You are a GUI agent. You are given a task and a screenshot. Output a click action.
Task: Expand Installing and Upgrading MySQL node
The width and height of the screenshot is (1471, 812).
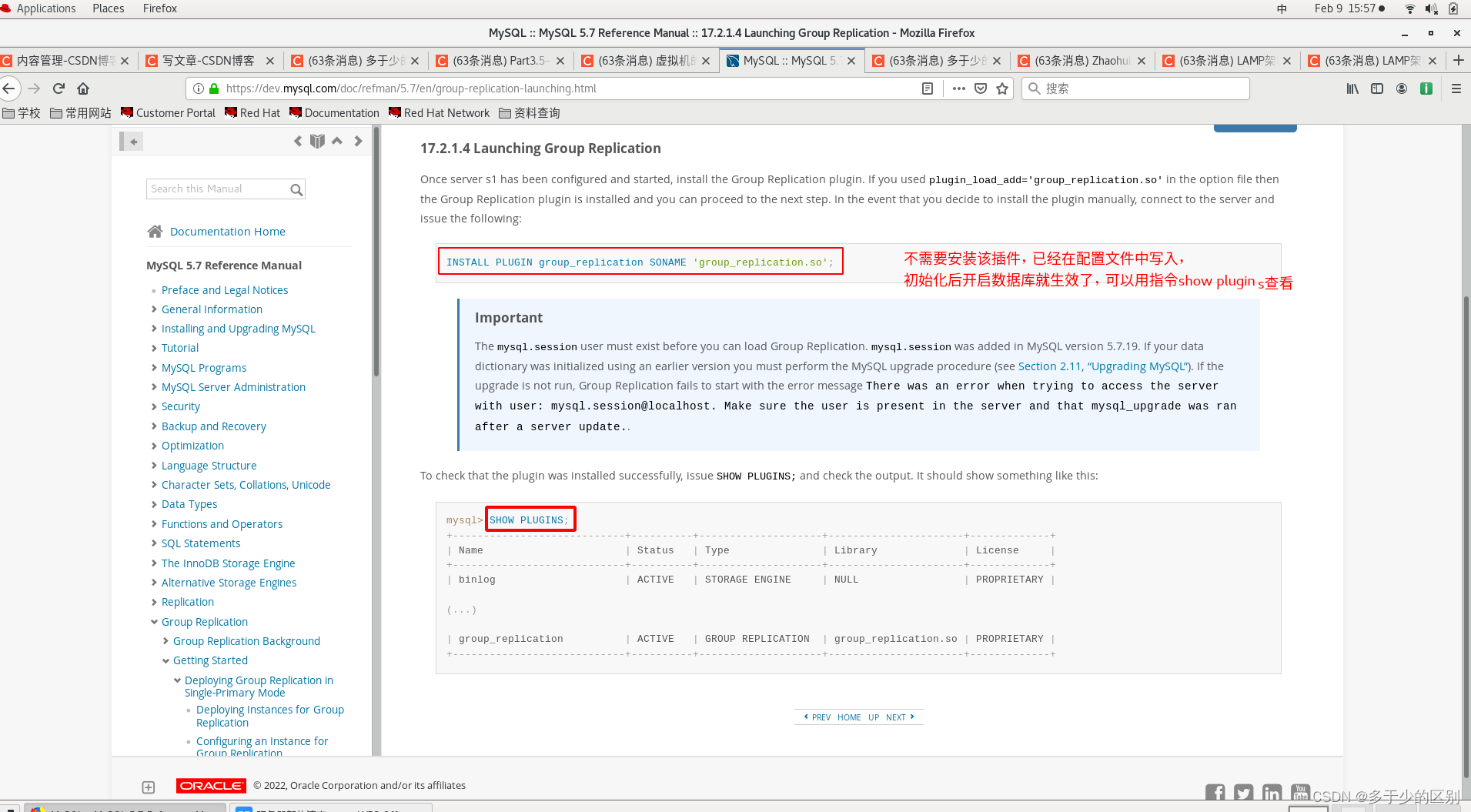tap(154, 329)
